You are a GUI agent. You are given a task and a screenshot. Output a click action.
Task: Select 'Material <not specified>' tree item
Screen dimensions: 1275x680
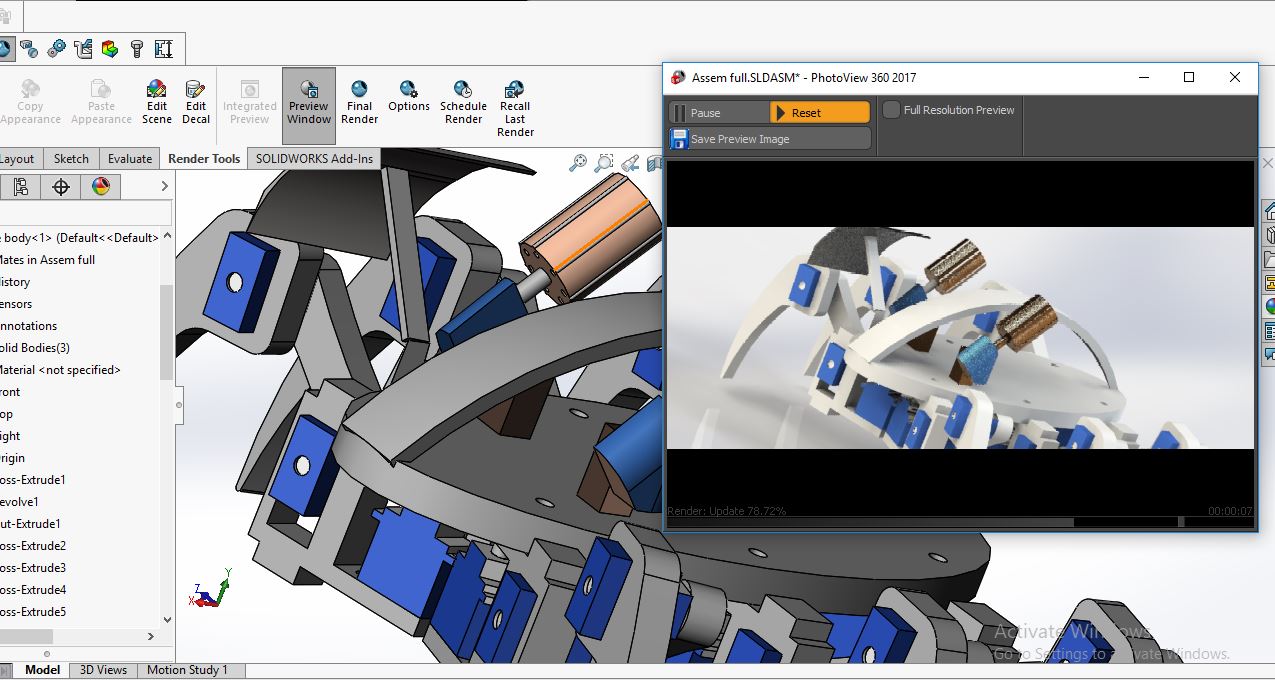click(x=60, y=370)
